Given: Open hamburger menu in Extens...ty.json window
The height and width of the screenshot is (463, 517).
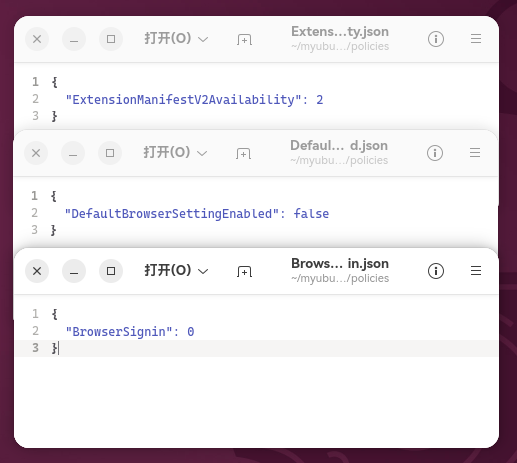Looking at the screenshot, I should click(476, 39).
